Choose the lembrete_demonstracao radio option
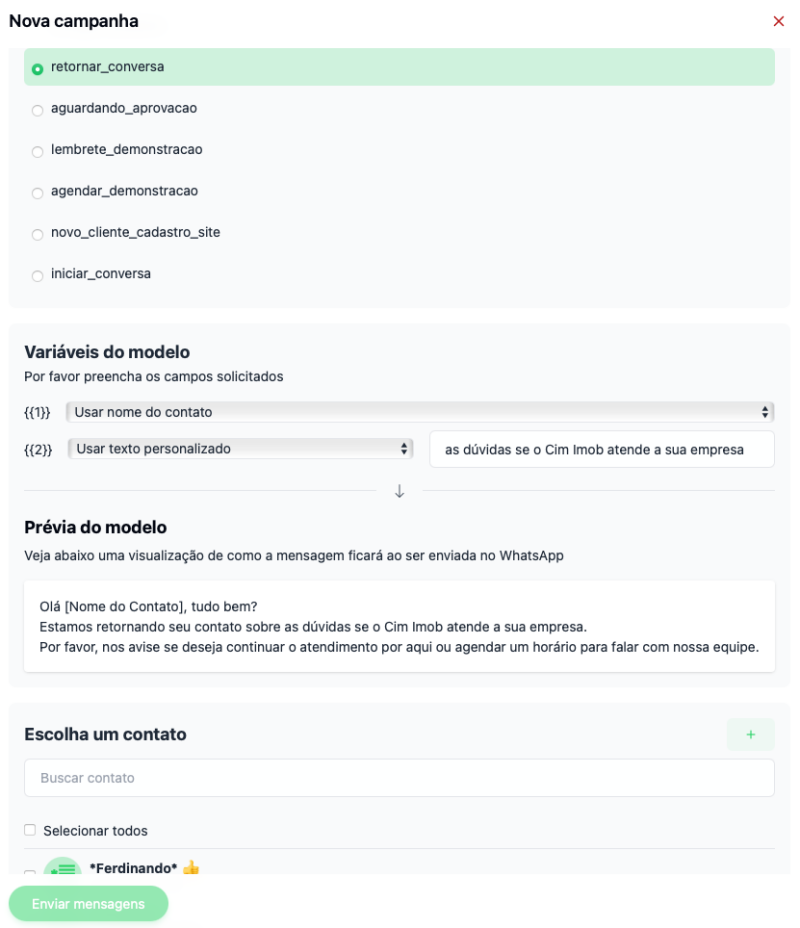The width and height of the screenshot is (800, 928). 38,152
